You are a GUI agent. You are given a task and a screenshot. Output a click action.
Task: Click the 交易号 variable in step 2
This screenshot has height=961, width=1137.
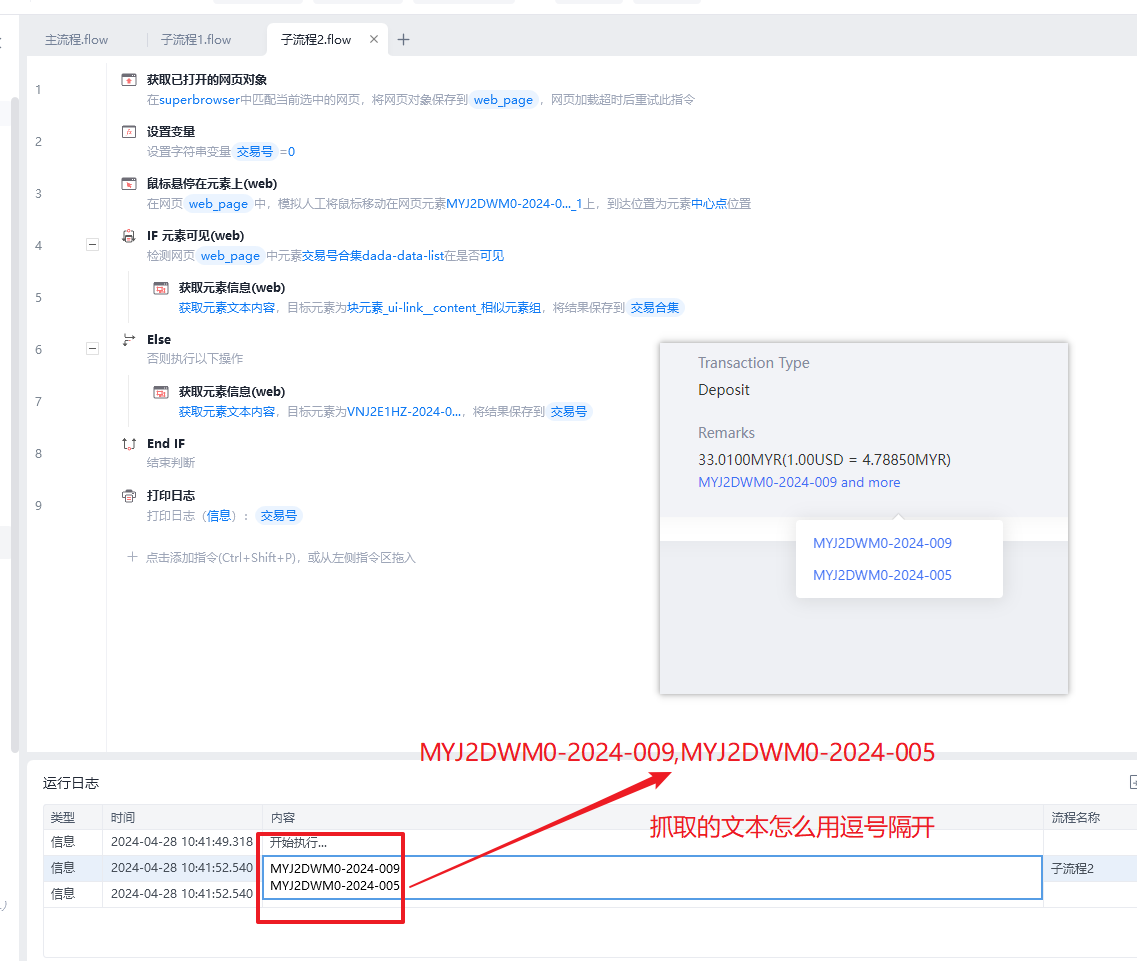[x=255, y=152]
